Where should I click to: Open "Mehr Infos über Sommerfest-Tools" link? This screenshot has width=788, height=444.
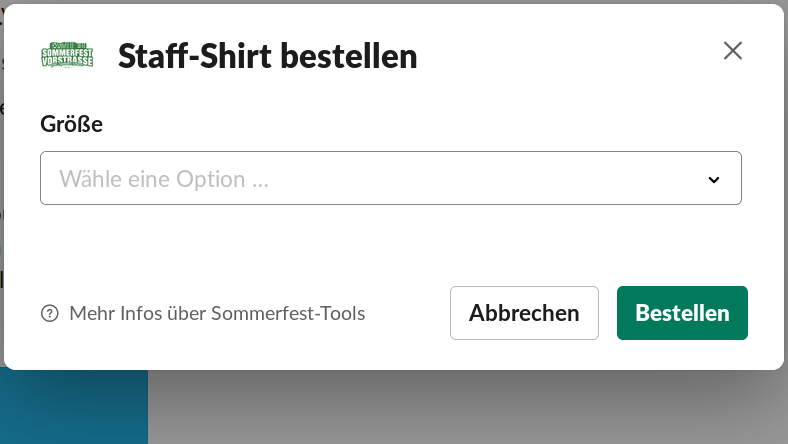[x=216, y=314]
